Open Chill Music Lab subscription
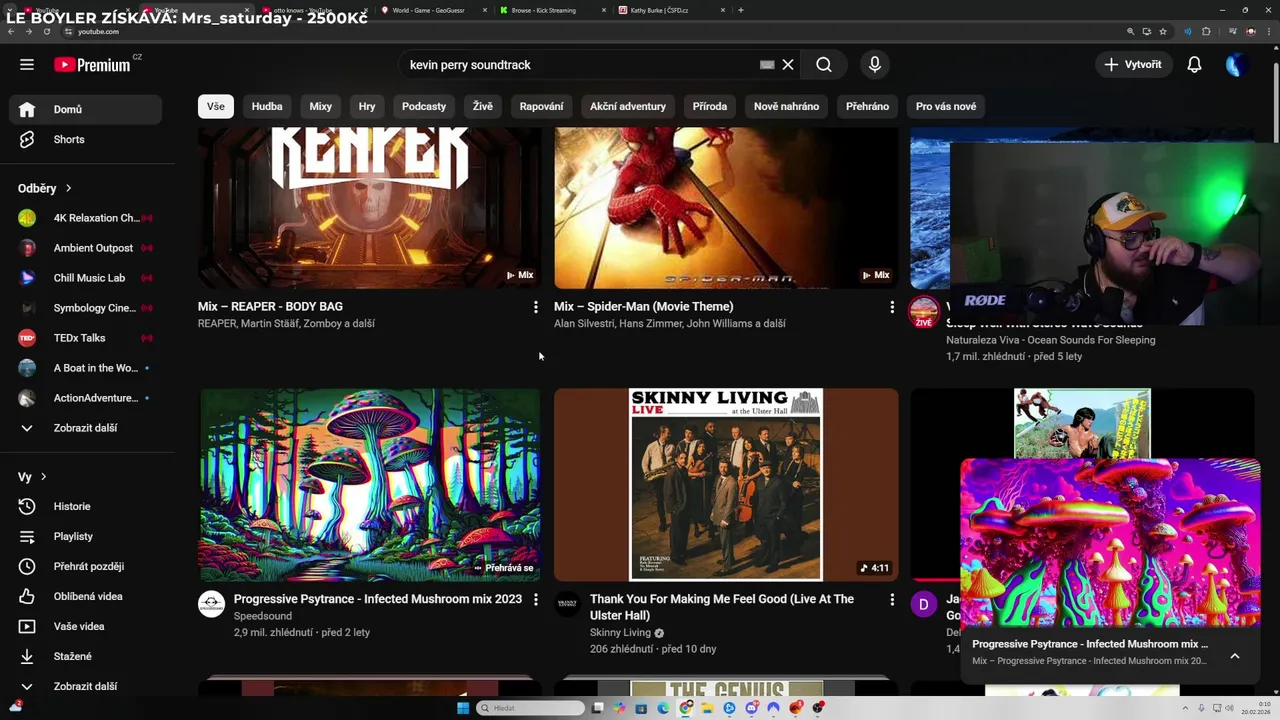1280x720 pixels. point(86,278)
